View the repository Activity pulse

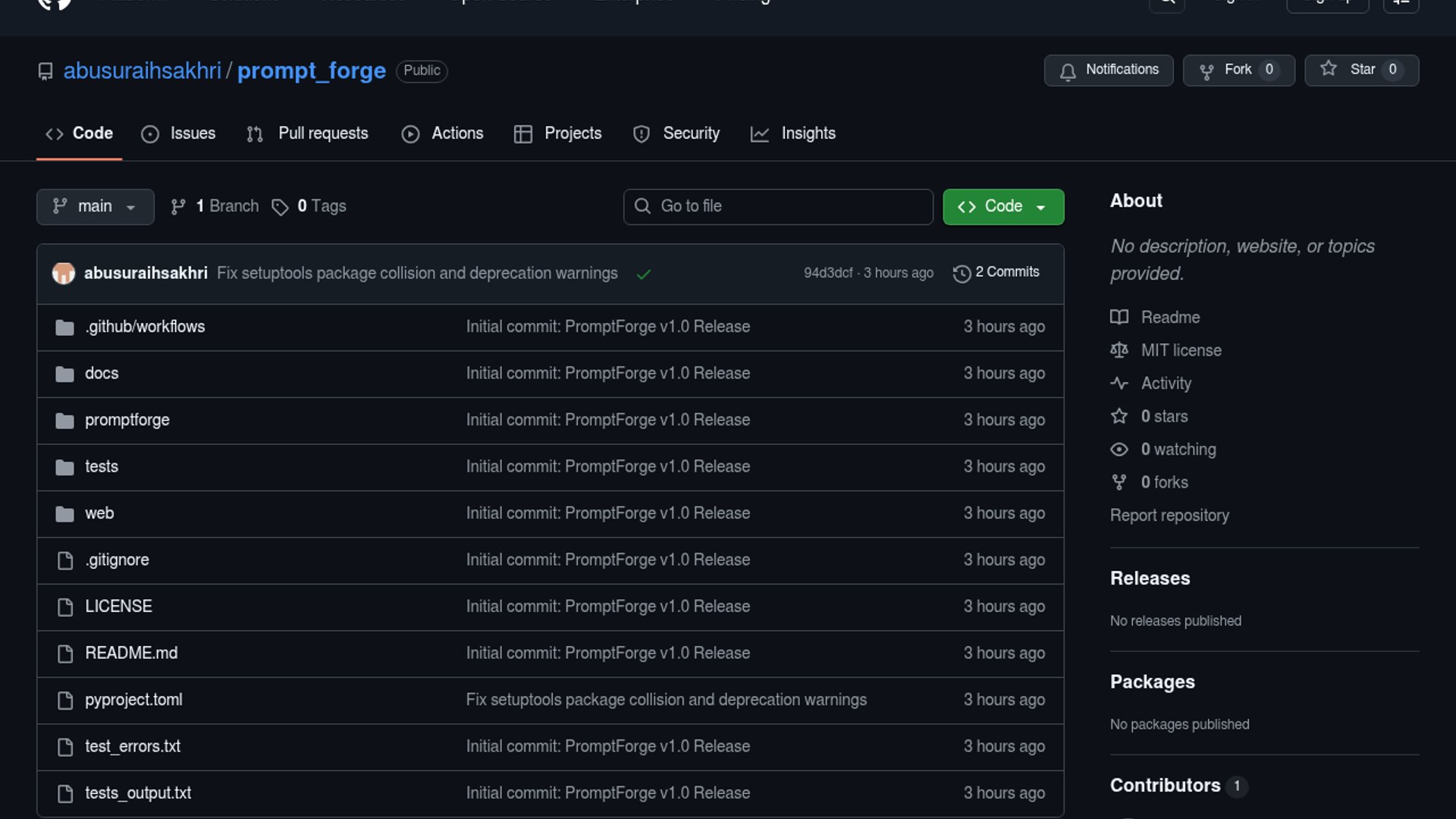pyautogui.click(x=1166, y=383)
